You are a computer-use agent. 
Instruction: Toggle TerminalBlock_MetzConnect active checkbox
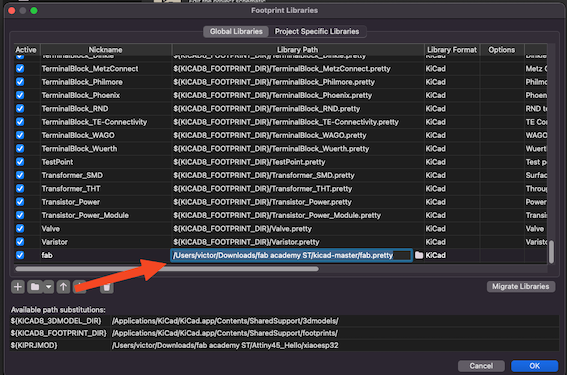point(20,69)
